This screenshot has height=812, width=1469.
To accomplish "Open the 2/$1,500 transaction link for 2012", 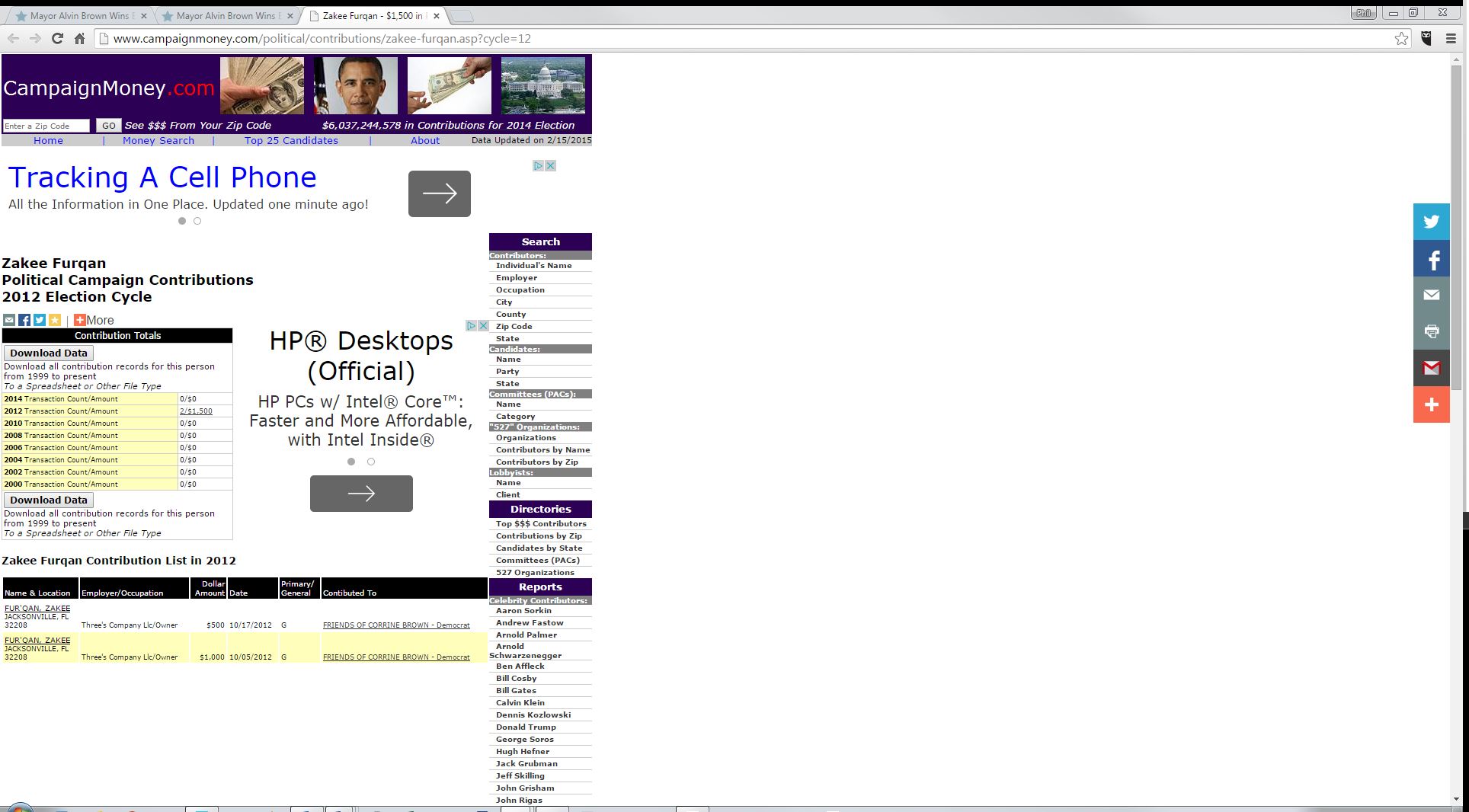I will coord(196,411).
